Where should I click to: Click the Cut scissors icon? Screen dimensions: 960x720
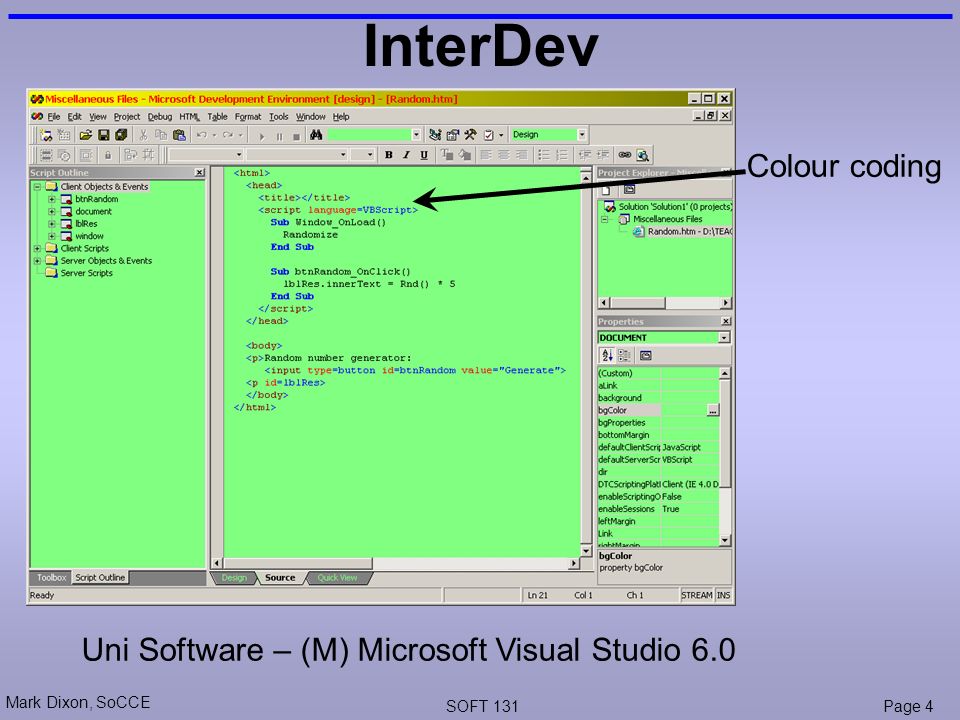(143, 135)
